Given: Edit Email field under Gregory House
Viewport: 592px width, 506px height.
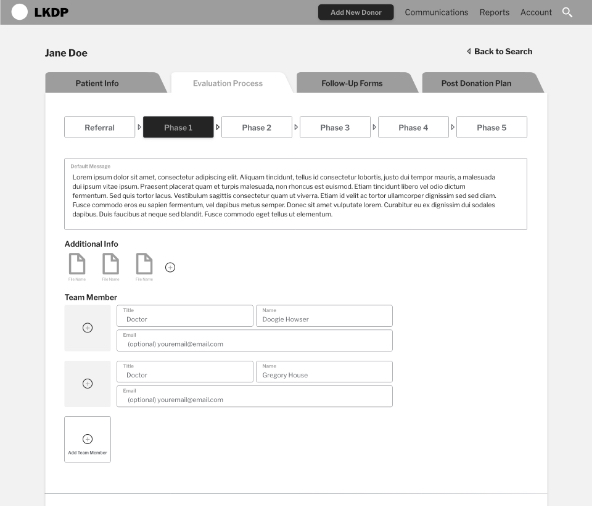Looking at the screenshot, I should pos(254,396).
